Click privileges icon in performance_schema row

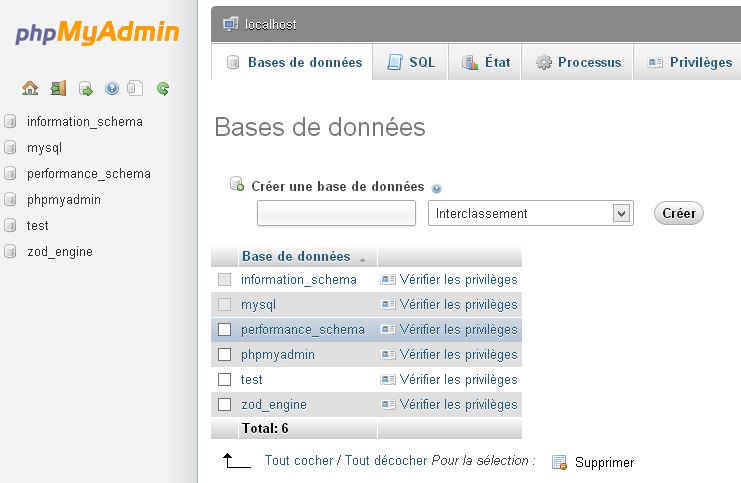coord(388,329)
